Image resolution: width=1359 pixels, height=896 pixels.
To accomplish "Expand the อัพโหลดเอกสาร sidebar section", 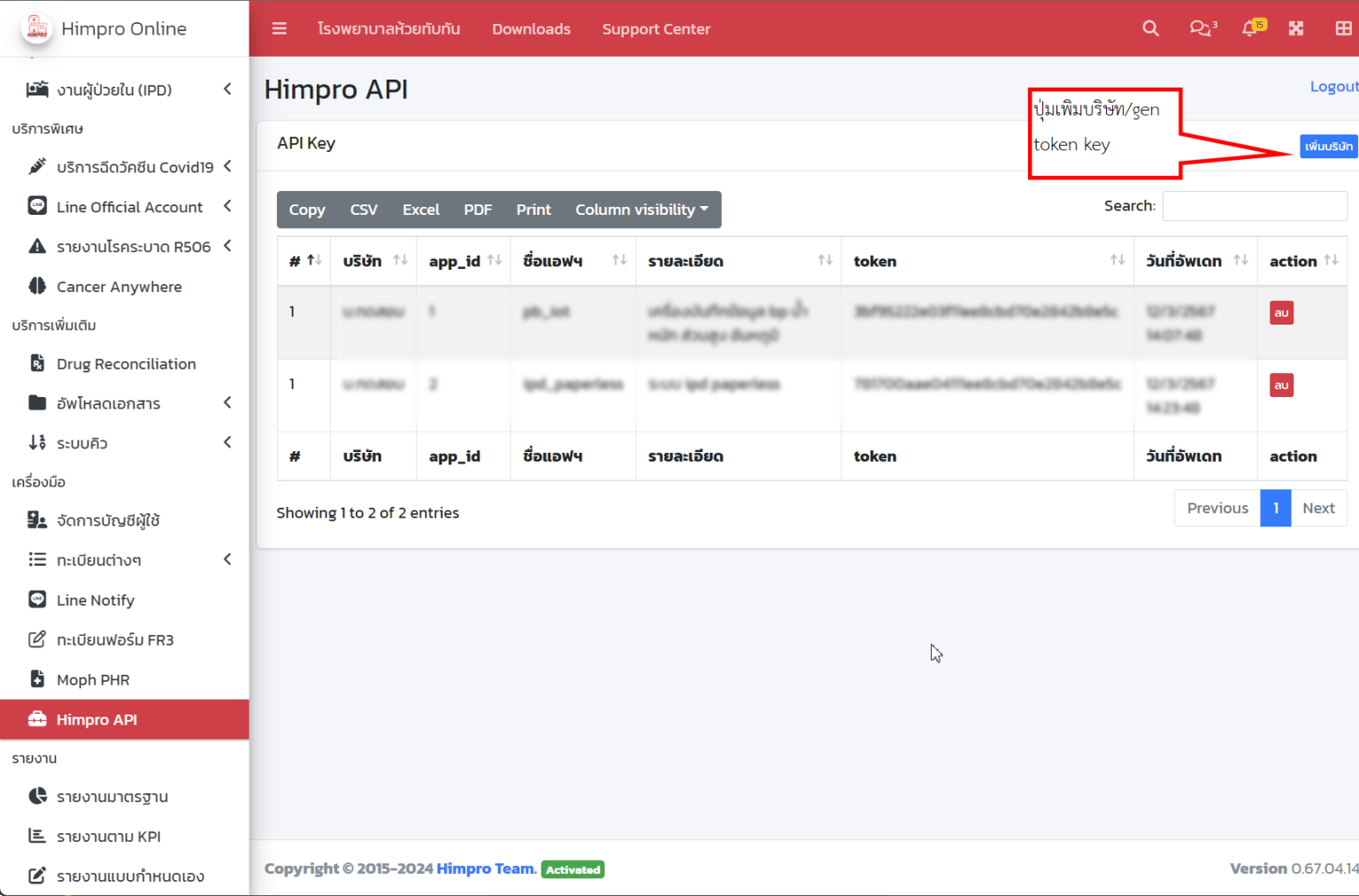I will tap(107, 402).
